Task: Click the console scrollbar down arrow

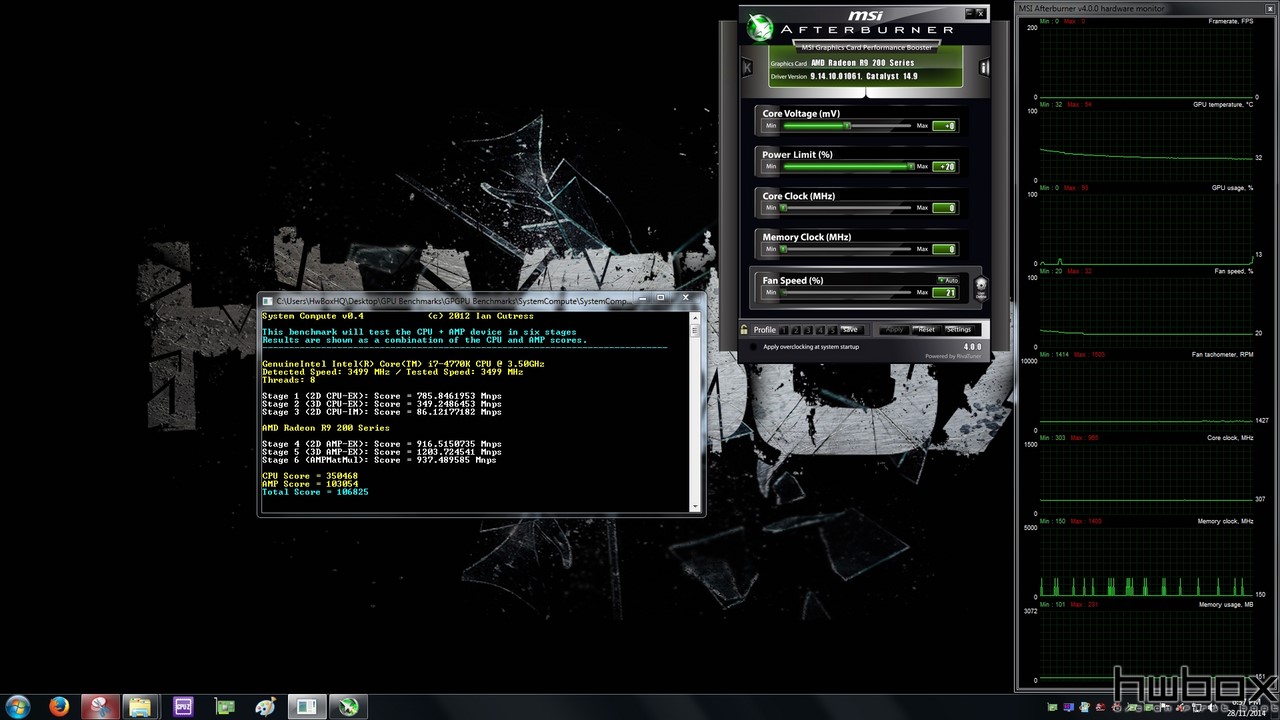Action: (696, 507)
